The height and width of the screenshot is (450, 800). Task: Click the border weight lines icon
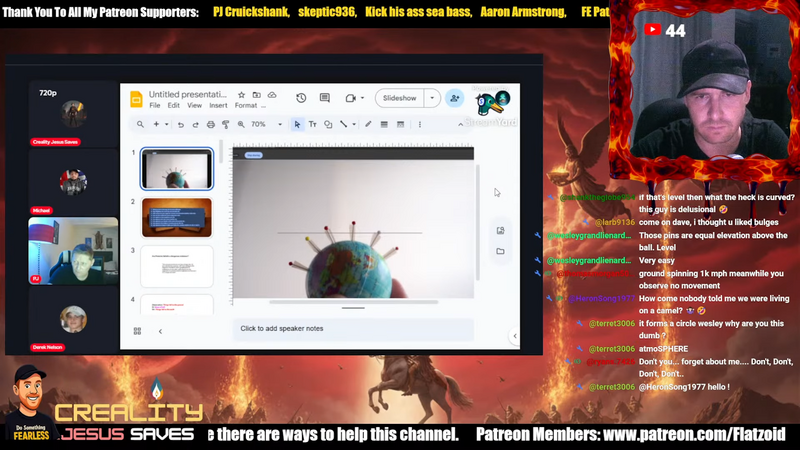pyautogui.click(x=384, y=124)
